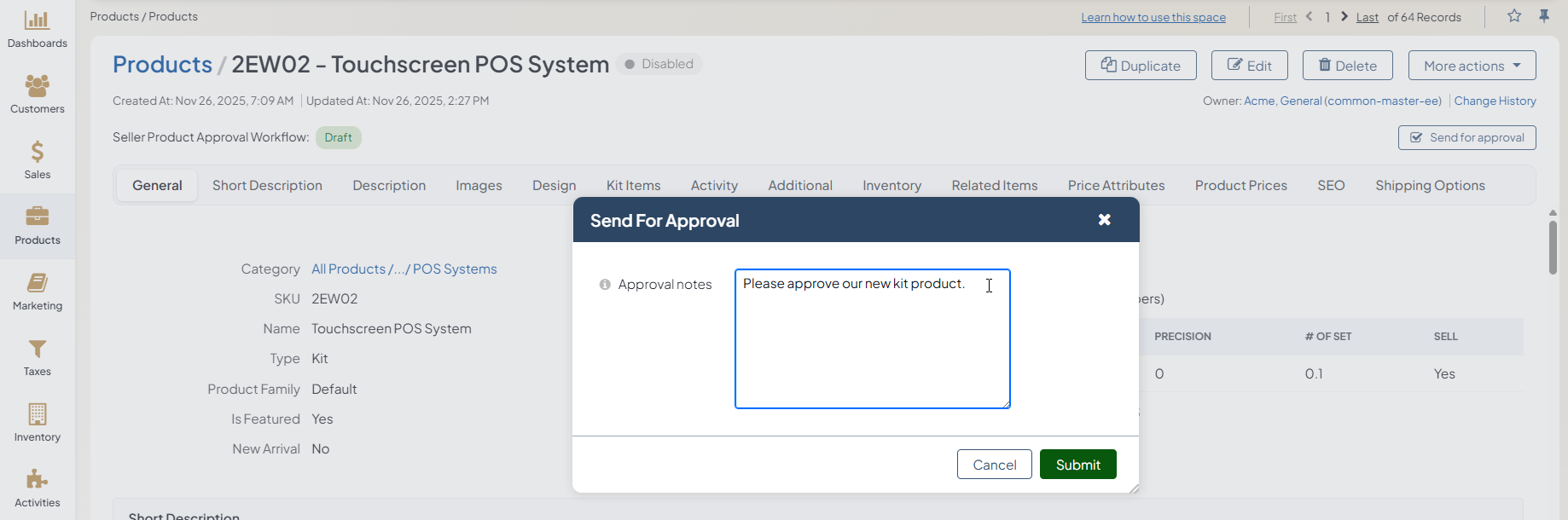Switch to the Kit Items tab
The height and width of the screenshot is (520, 1568).
tap(633, 186)
